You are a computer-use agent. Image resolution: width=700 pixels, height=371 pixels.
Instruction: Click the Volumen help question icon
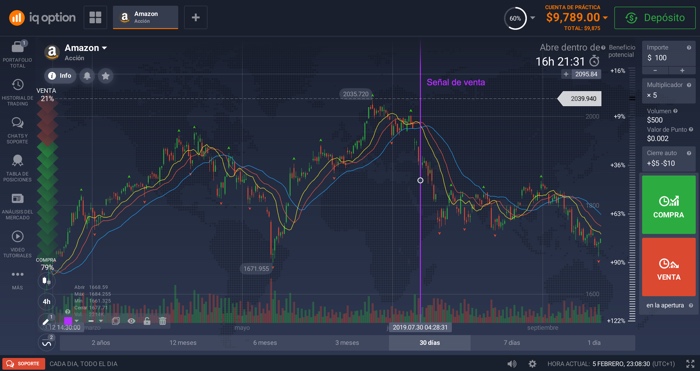(x=675, y=111)
